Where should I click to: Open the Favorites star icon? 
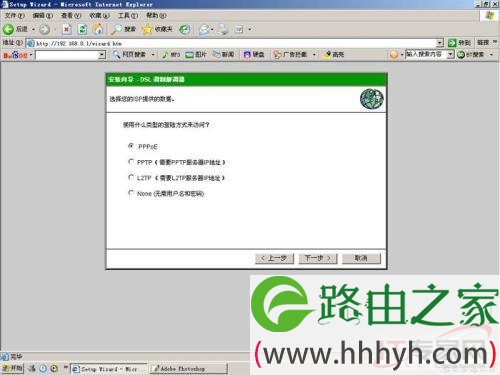[147, 29]
